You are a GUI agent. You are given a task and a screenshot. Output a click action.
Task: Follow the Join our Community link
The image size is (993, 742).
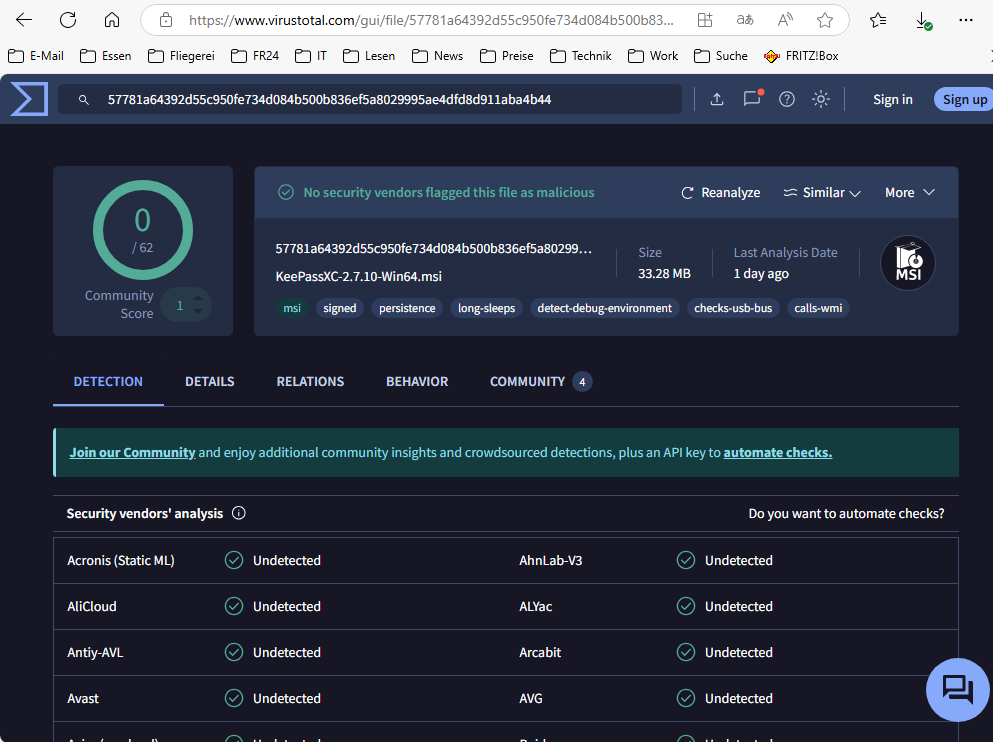132,453
